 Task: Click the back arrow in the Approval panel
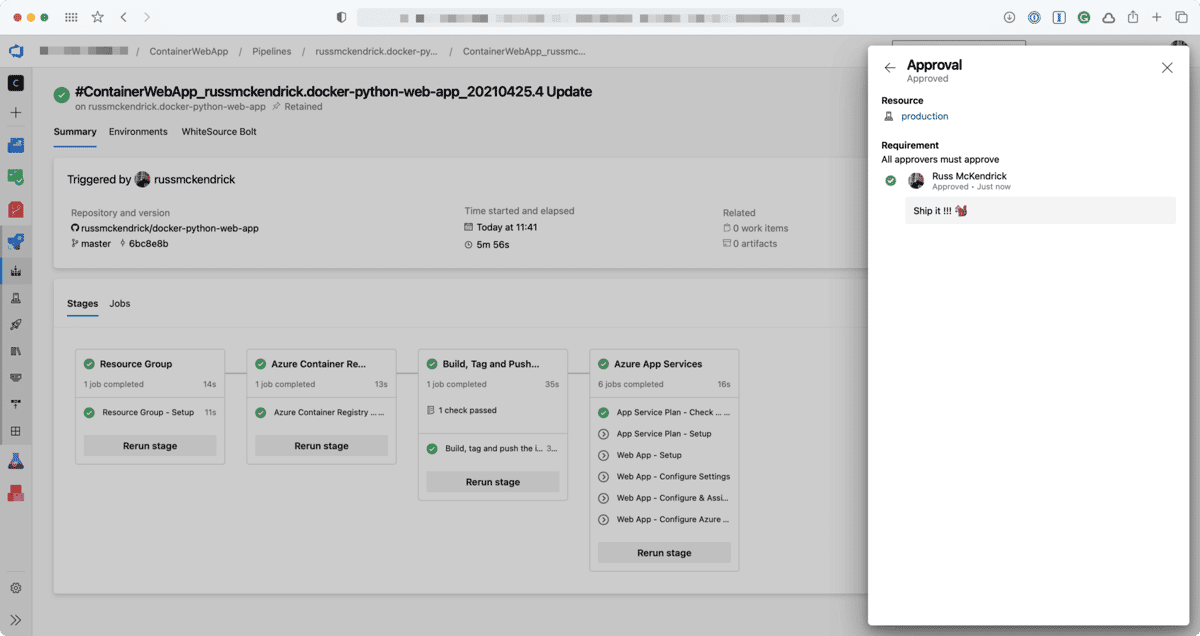coord(890,67)
